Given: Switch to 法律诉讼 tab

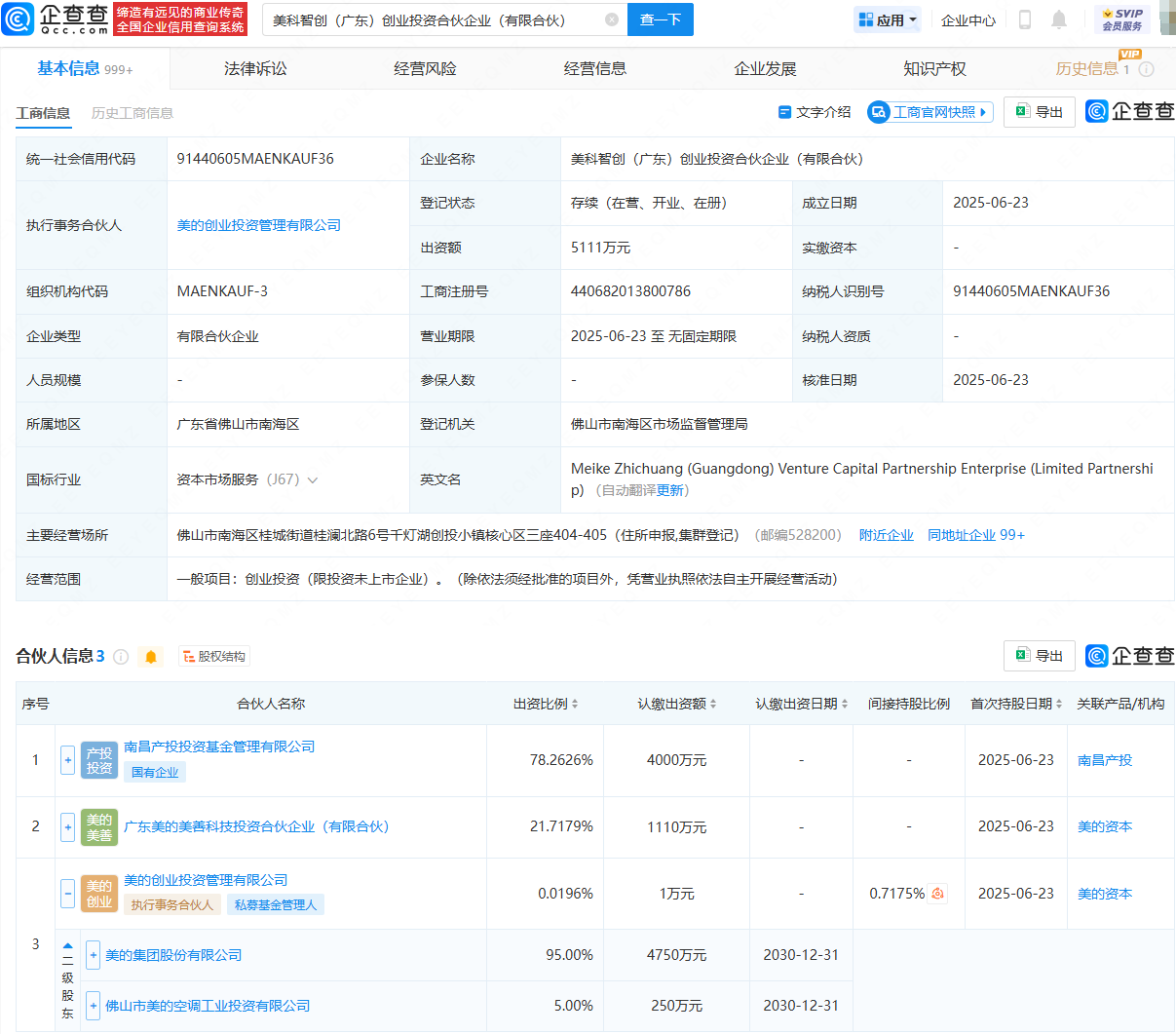Looking at the screenshot, I should [x=255, y=69].
